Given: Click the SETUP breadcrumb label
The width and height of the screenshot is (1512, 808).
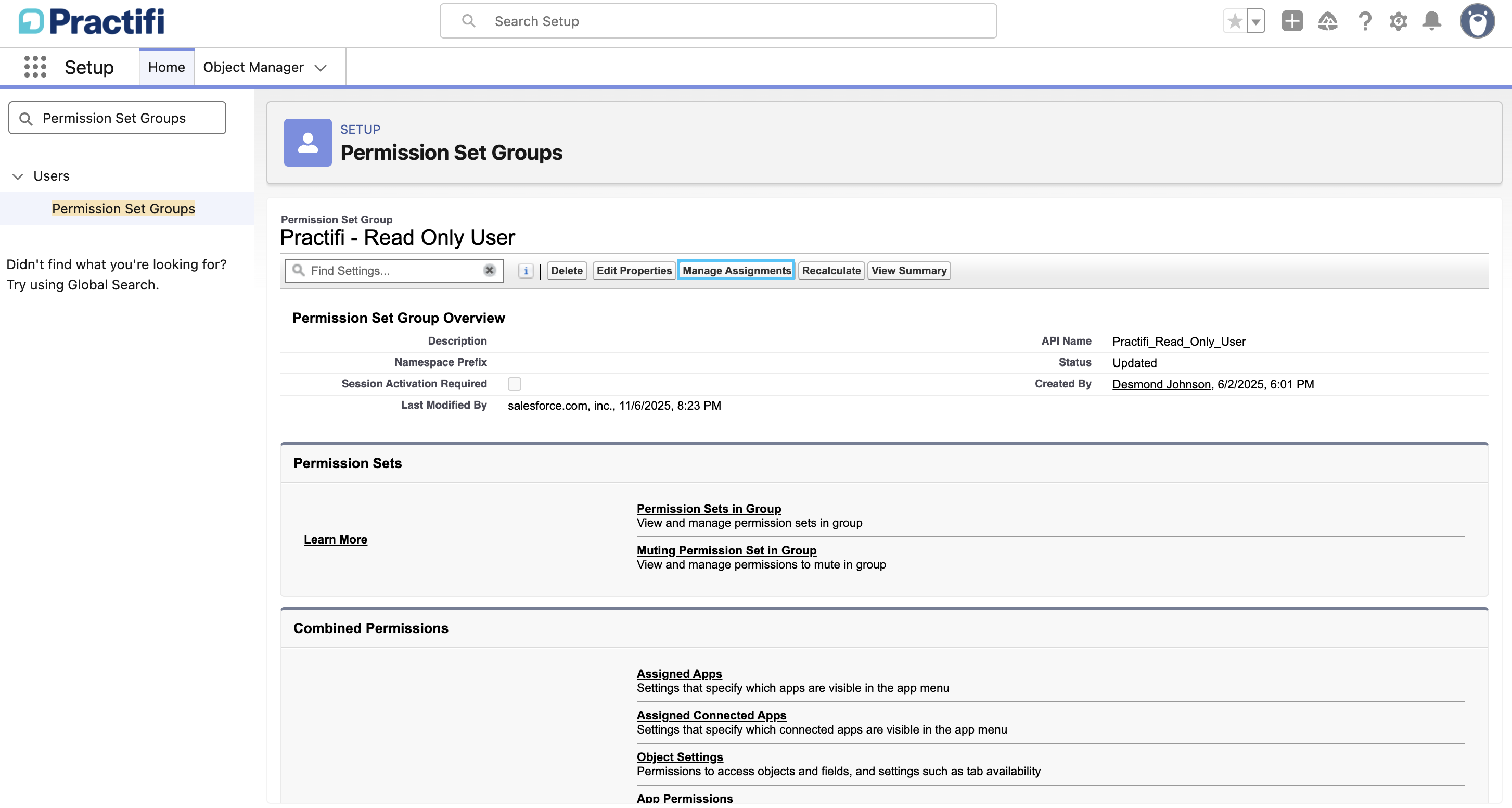Looking at the screenshot, I should point(361,129).
